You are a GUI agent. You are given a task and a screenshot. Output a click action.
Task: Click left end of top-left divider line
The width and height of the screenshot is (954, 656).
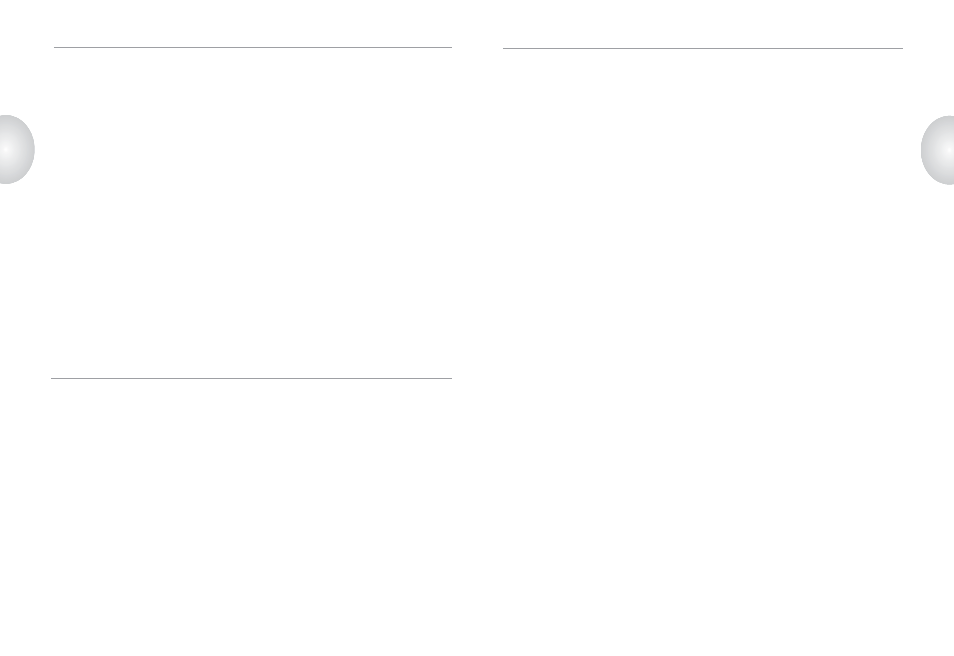pos(55,47)
